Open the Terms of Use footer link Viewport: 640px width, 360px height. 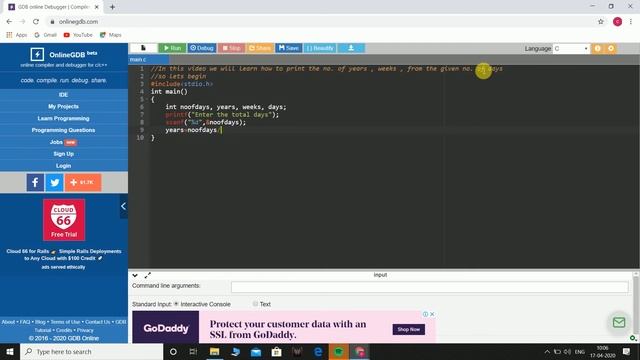[x=65, y=322]
